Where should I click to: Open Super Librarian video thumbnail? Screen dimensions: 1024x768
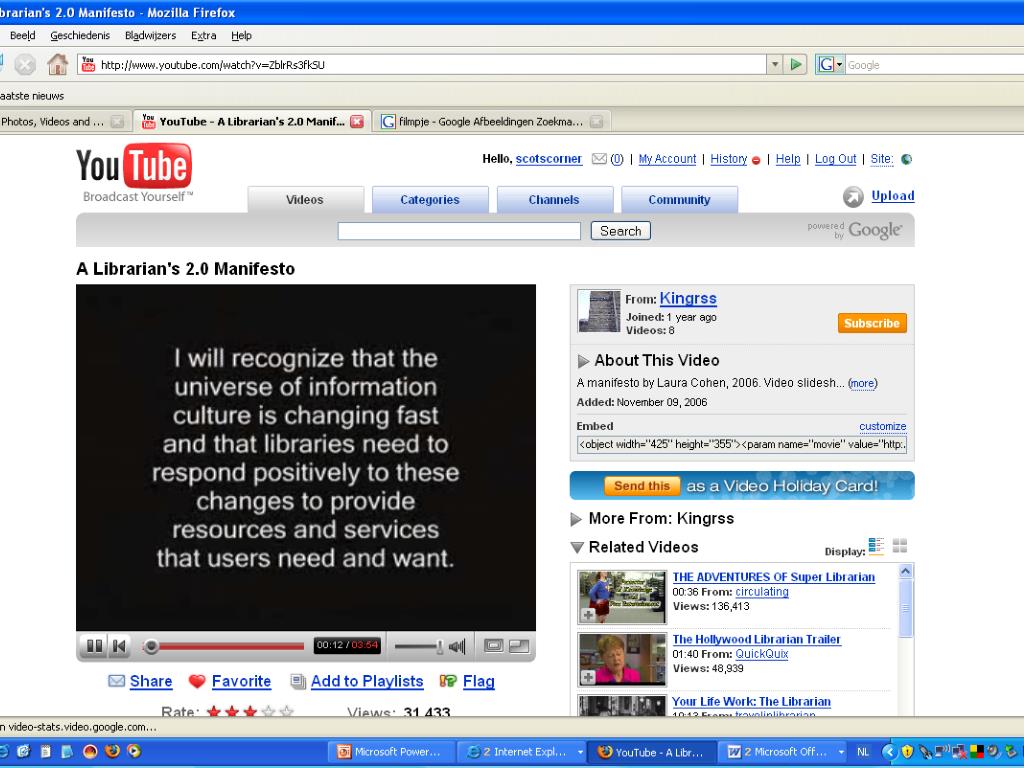click(622, 597)
